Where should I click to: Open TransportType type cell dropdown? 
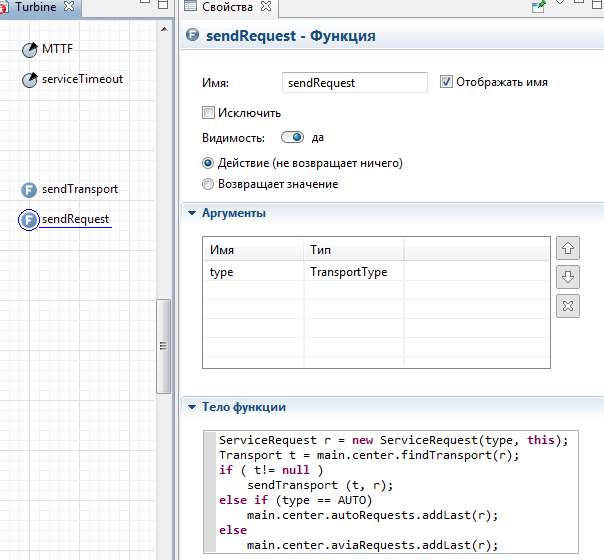352,272
